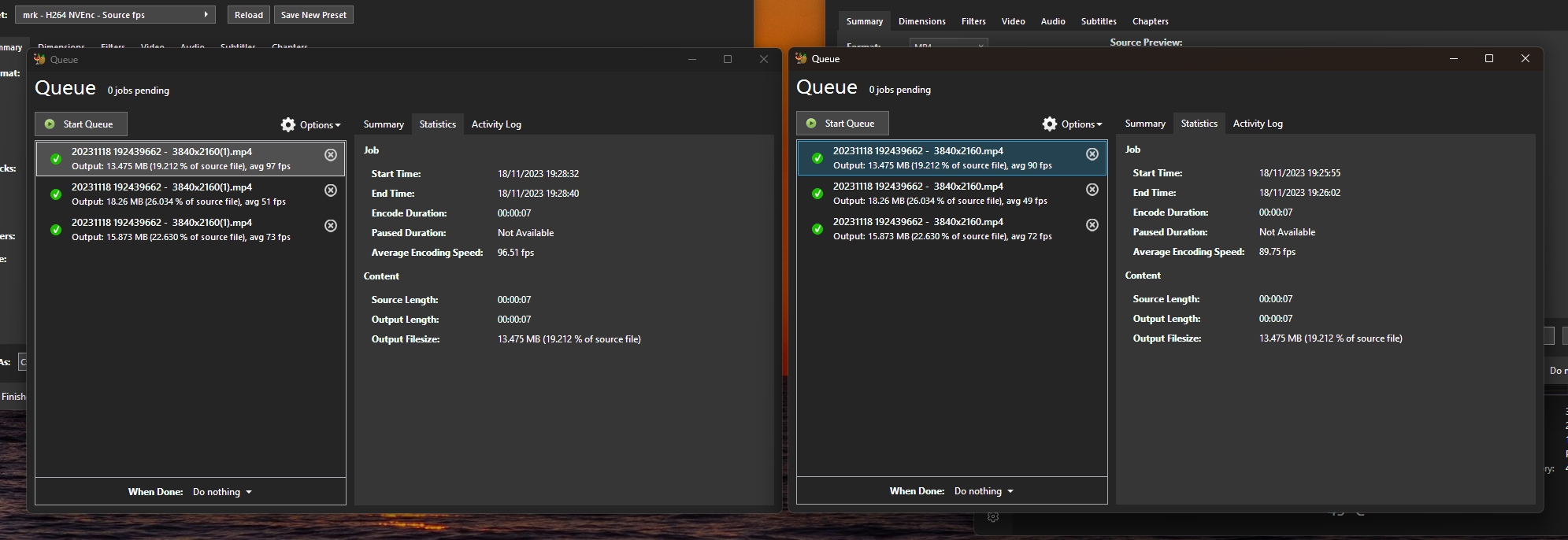Expand When Done dropdown under the (1).mp4 list

[x=223, y=492]
